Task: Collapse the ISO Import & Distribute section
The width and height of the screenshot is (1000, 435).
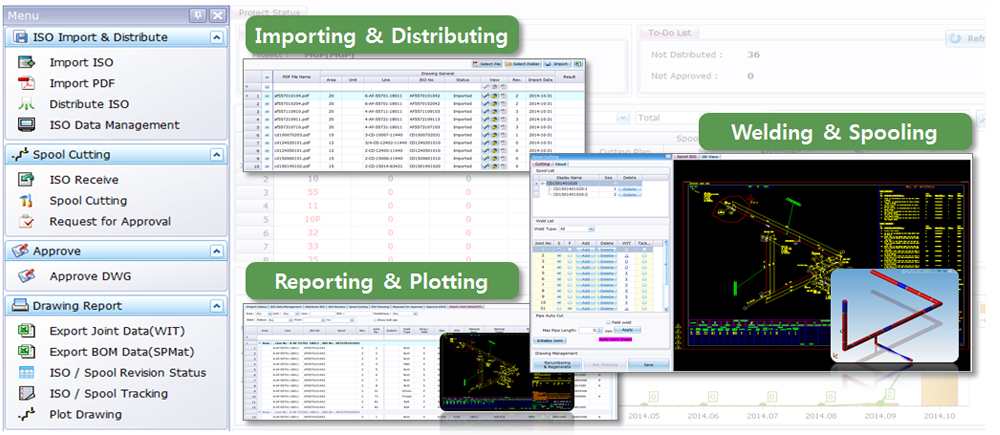Action: click(x=217, y=37)
